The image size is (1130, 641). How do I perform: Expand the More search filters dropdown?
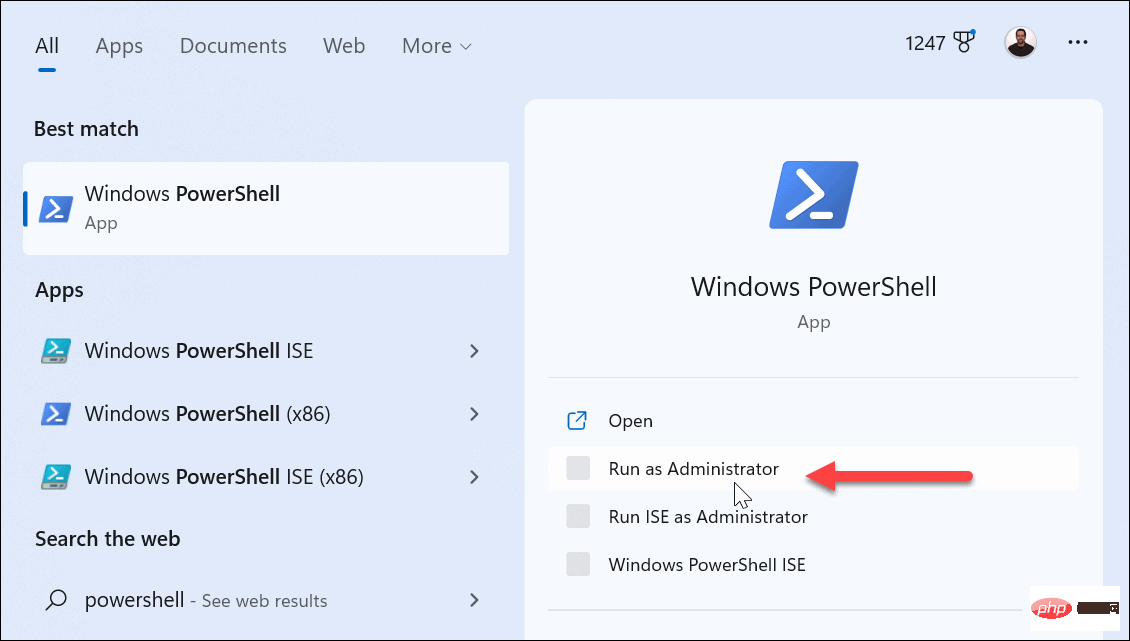pyautogui.click(x=436, y=45)
